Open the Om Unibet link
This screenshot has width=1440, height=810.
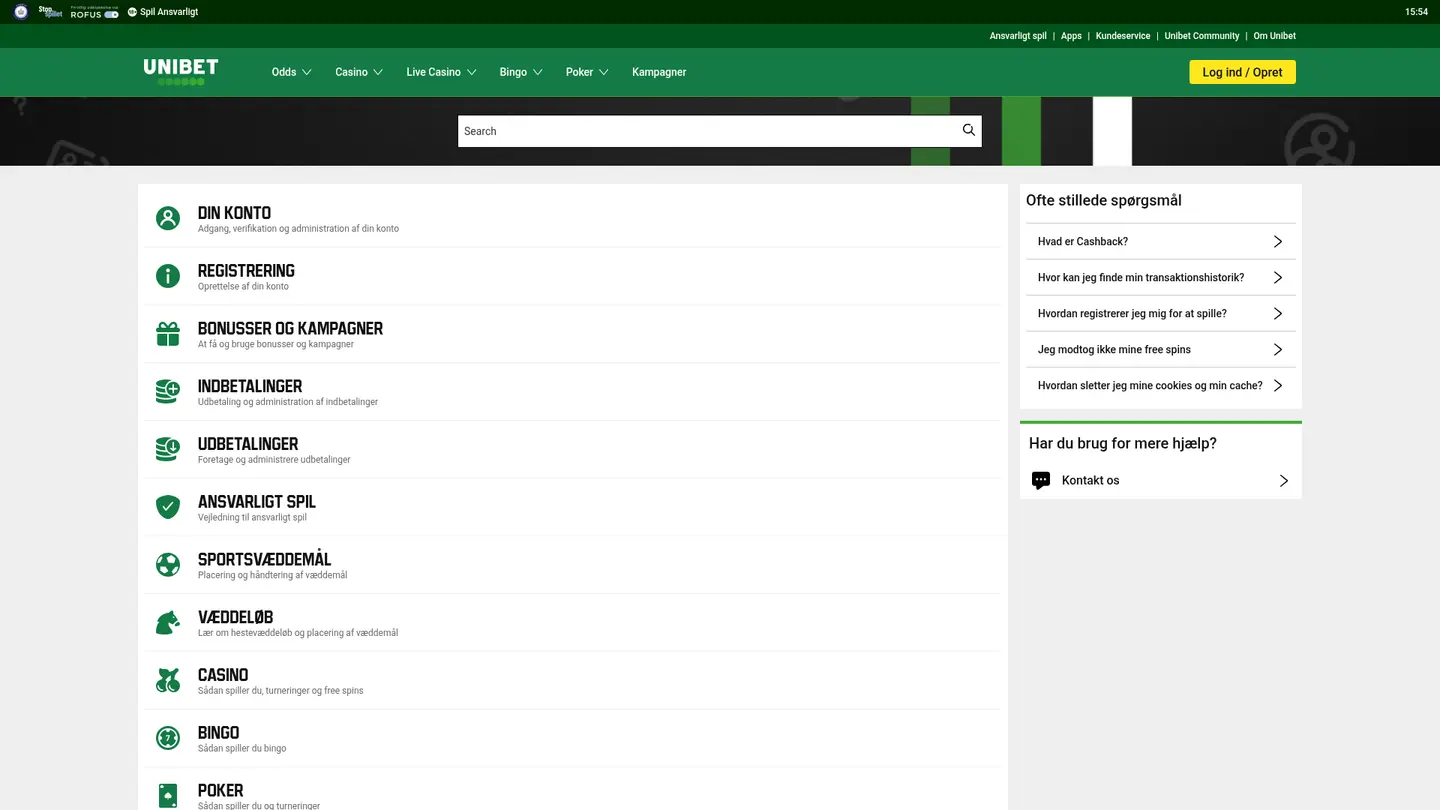(1275, 36)
